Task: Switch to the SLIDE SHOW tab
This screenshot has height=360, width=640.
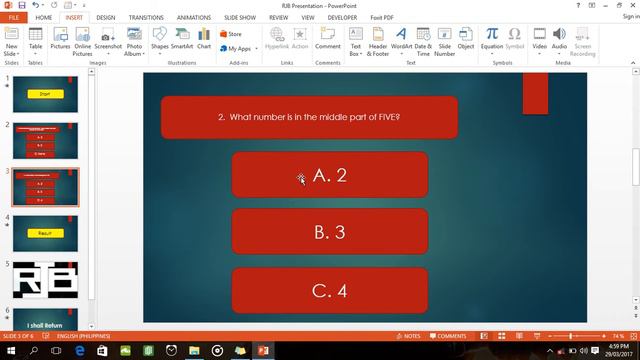Action: 240,18
